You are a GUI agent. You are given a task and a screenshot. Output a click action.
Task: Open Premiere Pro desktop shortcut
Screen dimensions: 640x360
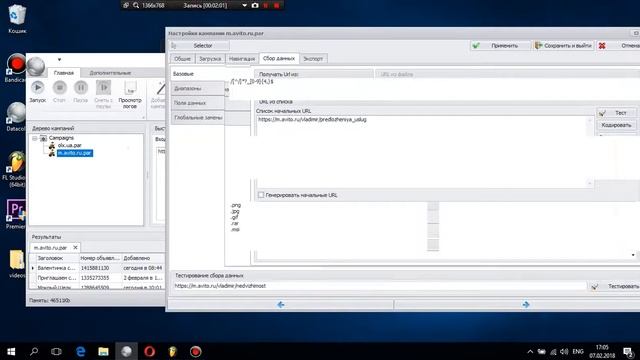16,214
